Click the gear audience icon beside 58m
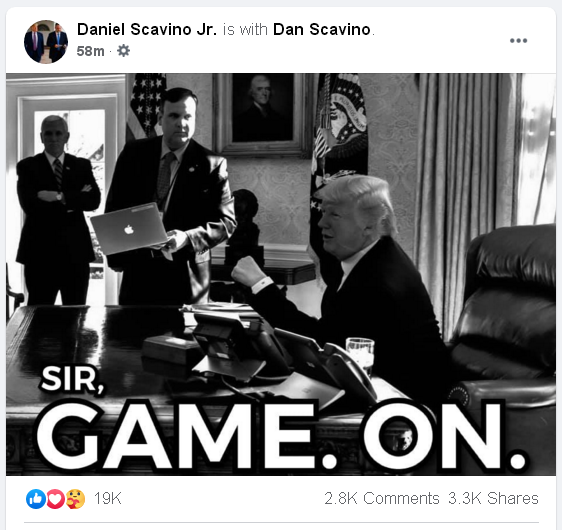562x530 pixels. [x=123, y=51]
